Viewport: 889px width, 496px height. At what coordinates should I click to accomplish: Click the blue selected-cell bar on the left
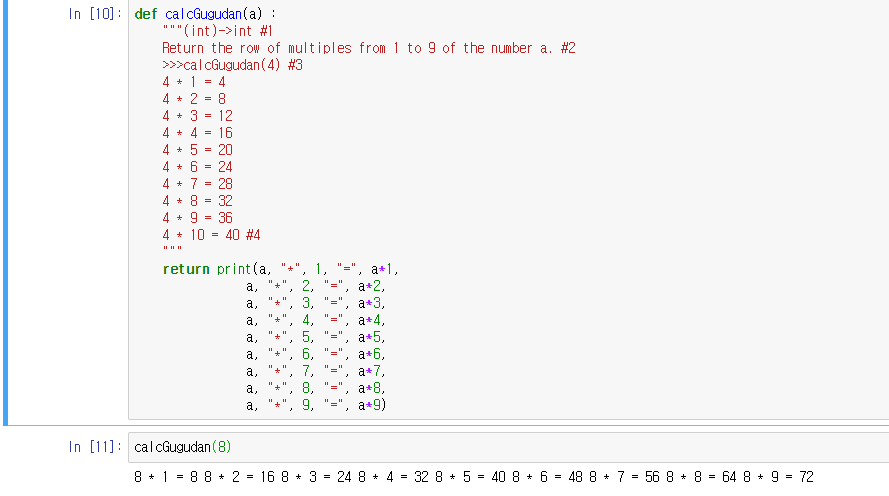tap(6, 213)
